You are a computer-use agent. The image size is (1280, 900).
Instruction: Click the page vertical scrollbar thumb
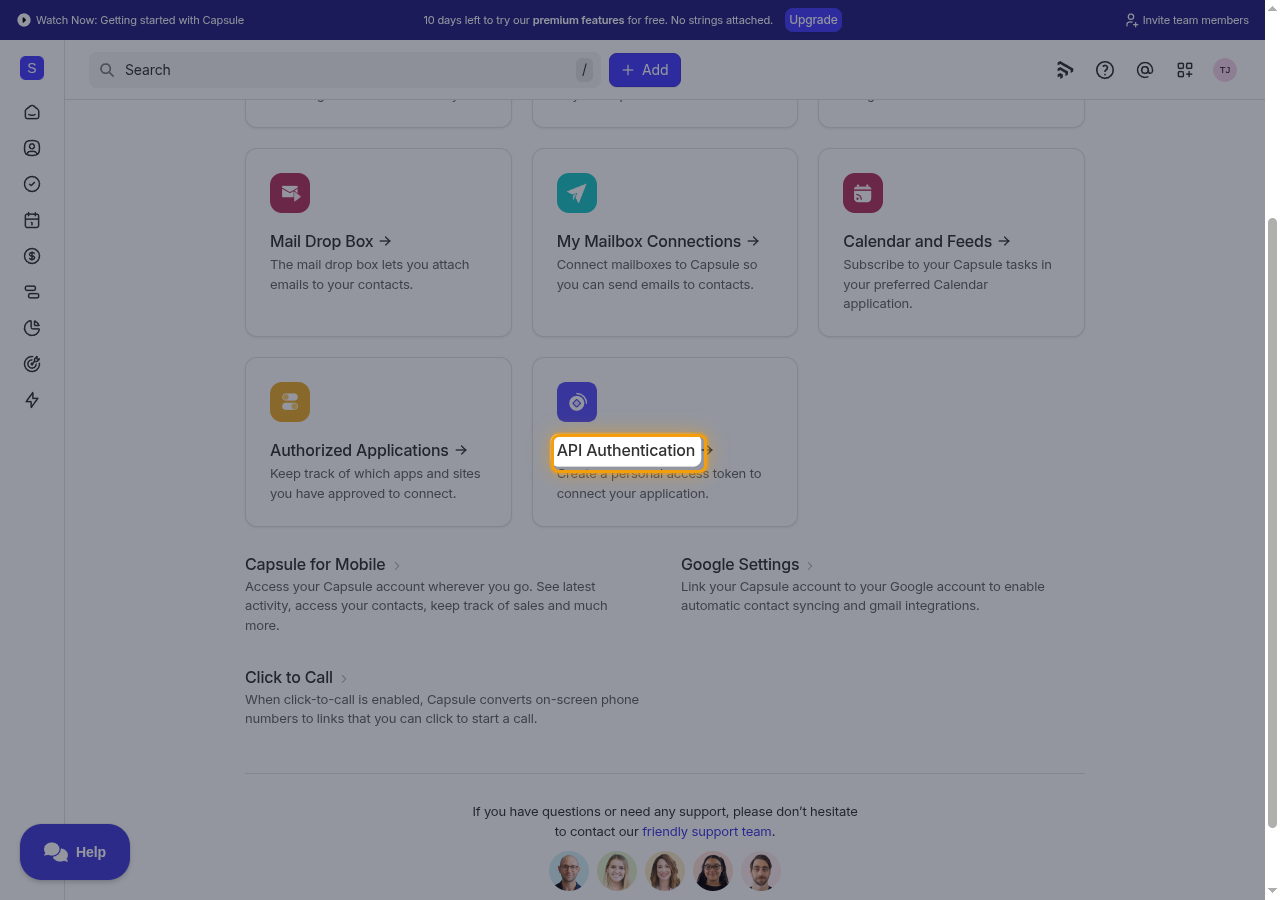[x=1273, y=522]
